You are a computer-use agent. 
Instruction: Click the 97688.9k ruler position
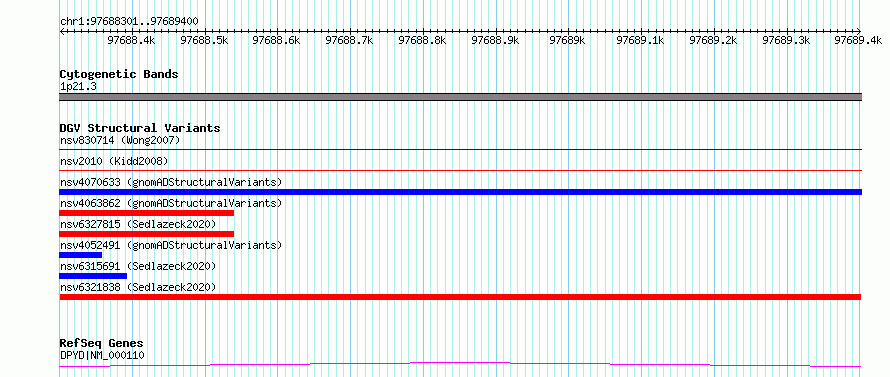tap(496, 40)
